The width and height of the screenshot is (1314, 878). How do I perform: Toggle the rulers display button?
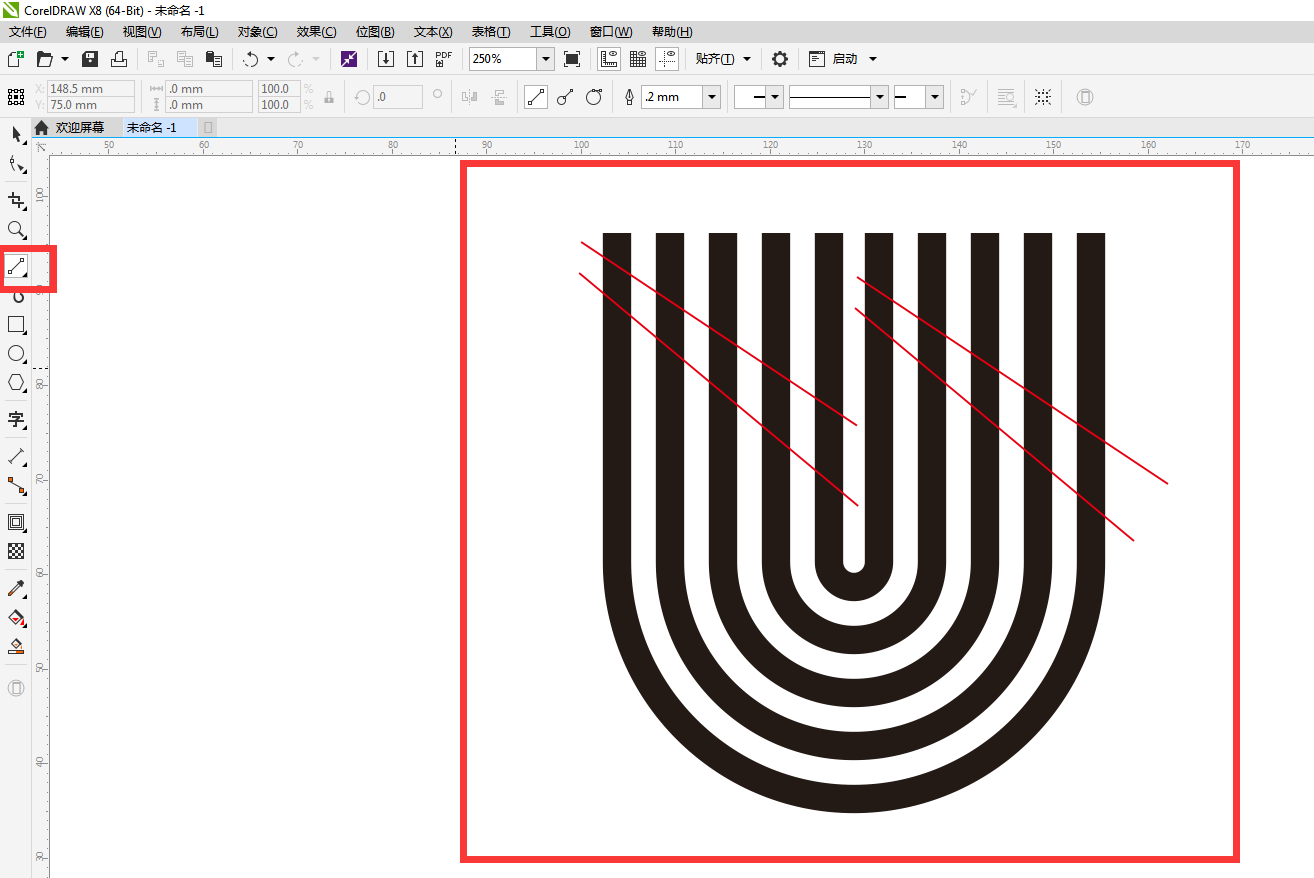pos(608,59)
